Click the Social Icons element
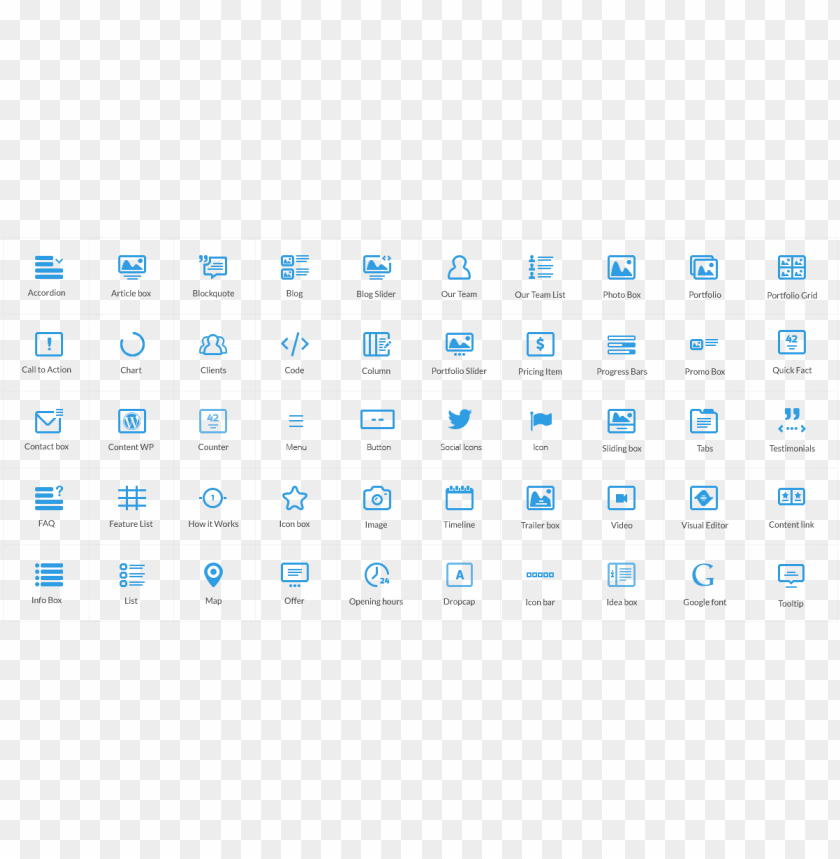The width and height of the screenshot is (840, 859). [x=459, y=419]
